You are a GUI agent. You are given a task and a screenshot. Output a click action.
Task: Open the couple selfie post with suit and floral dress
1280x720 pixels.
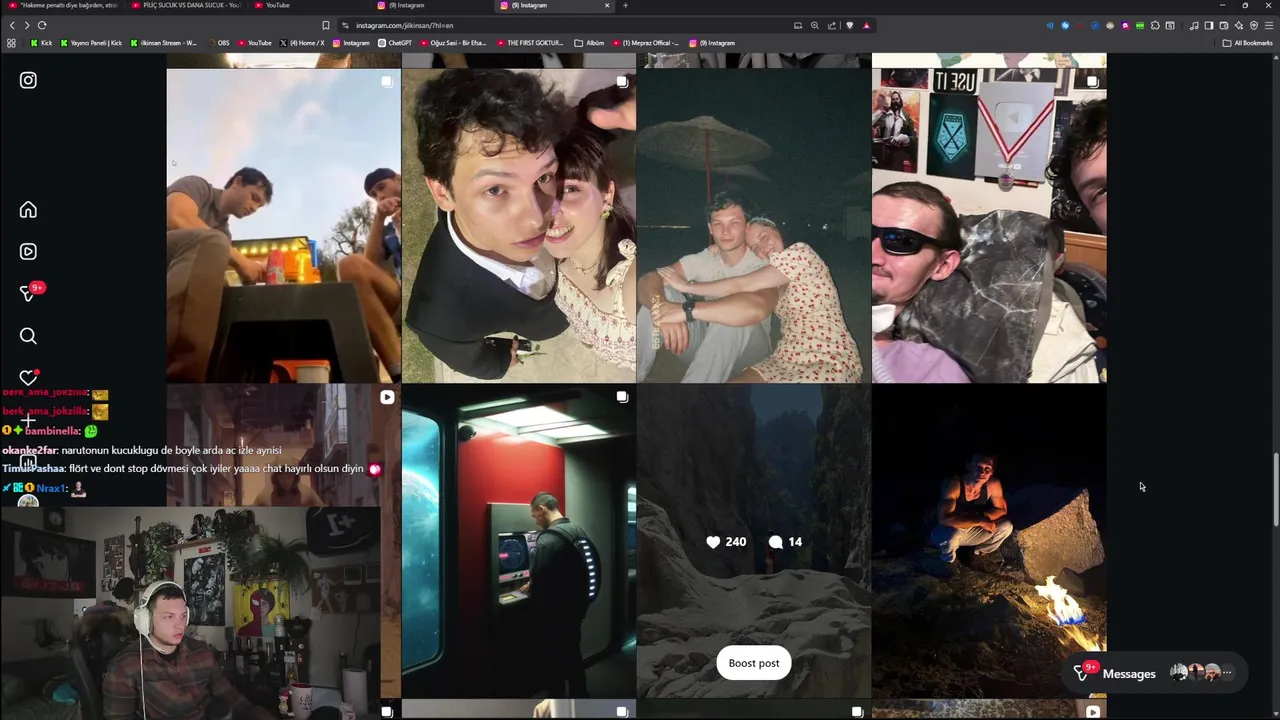pos(518,226)
